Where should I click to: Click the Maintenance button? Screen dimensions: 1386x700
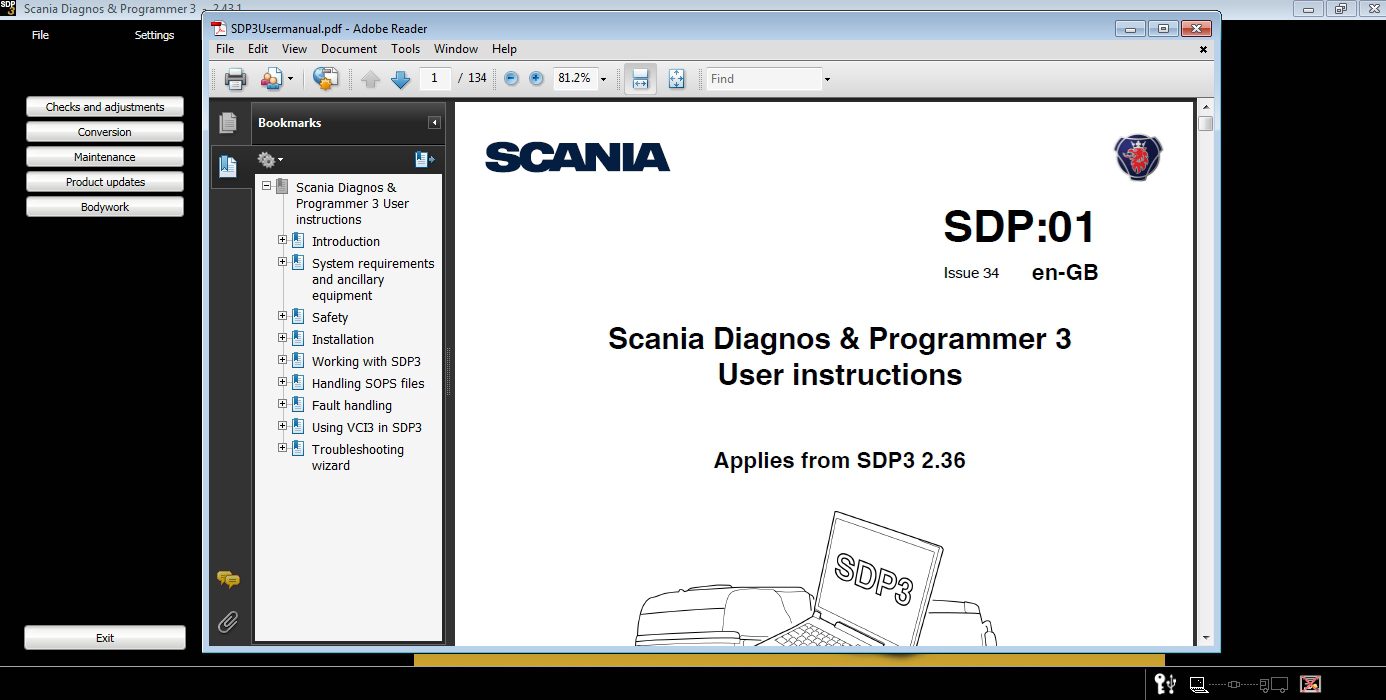click(x=104, y=156)
